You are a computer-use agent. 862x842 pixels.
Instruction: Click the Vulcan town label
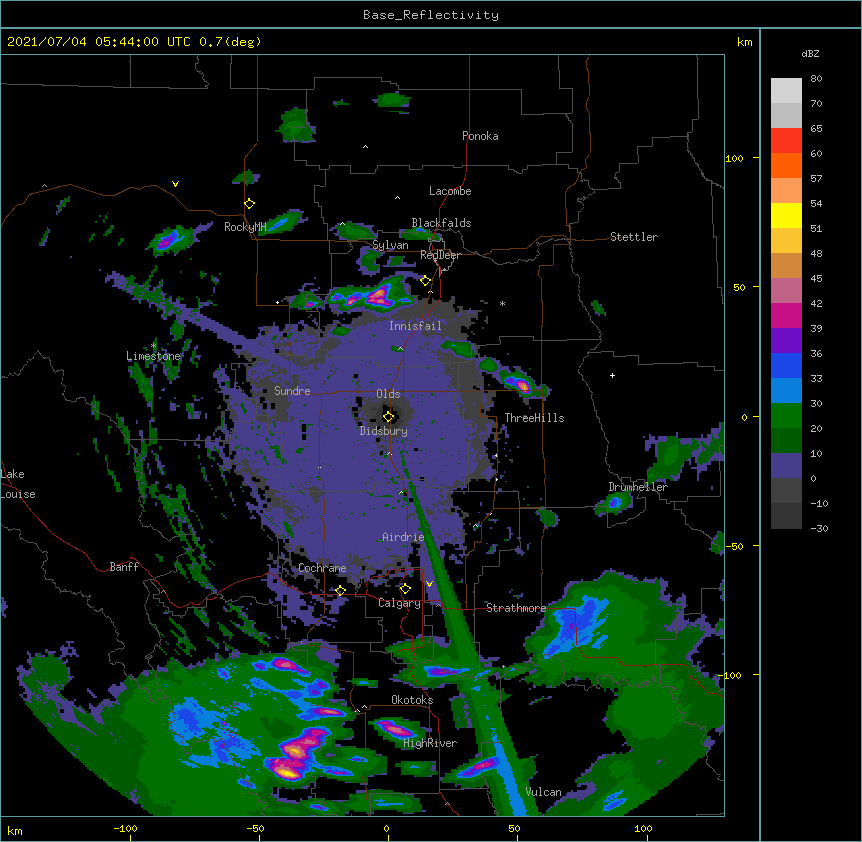(x=543, y=792)
